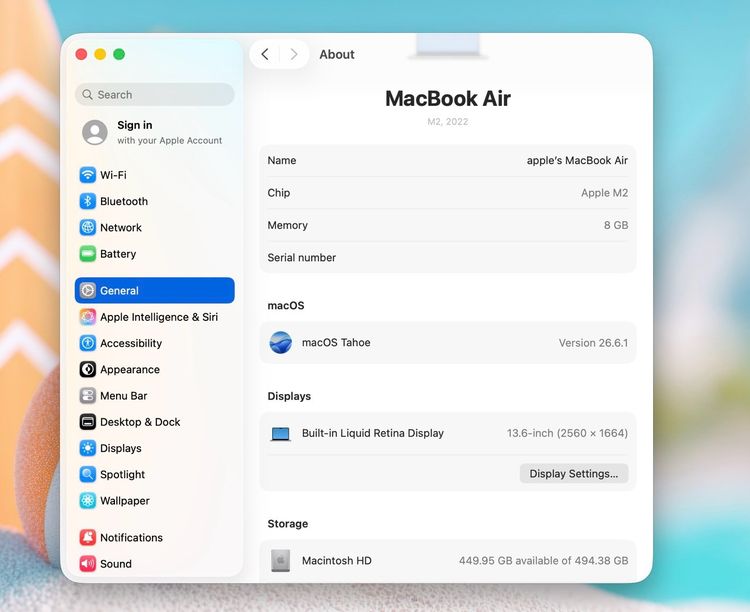Select Appearance label in the sidebar

coord(130,370)
